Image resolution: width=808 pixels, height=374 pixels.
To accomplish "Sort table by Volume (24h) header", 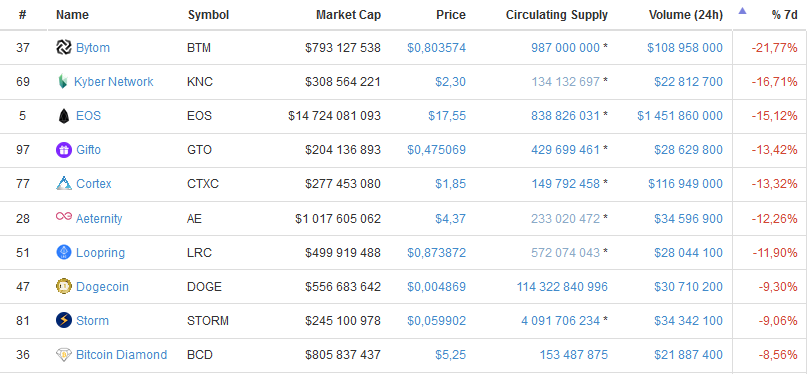I will click(x=686, y=15).
